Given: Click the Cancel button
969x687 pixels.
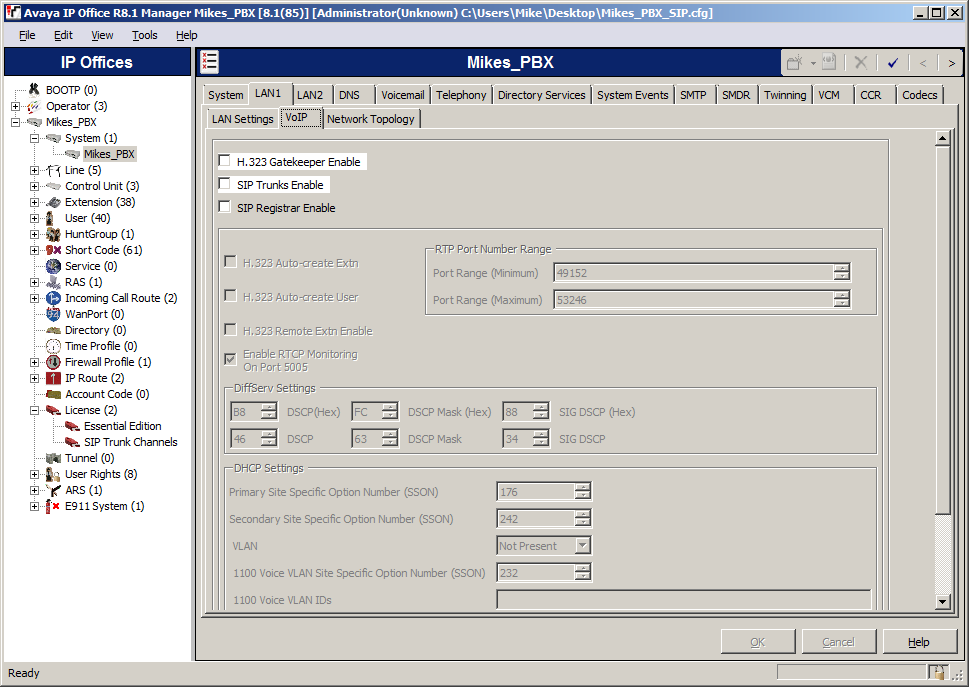Looking at the screenshot, I should tap(839, 642).
